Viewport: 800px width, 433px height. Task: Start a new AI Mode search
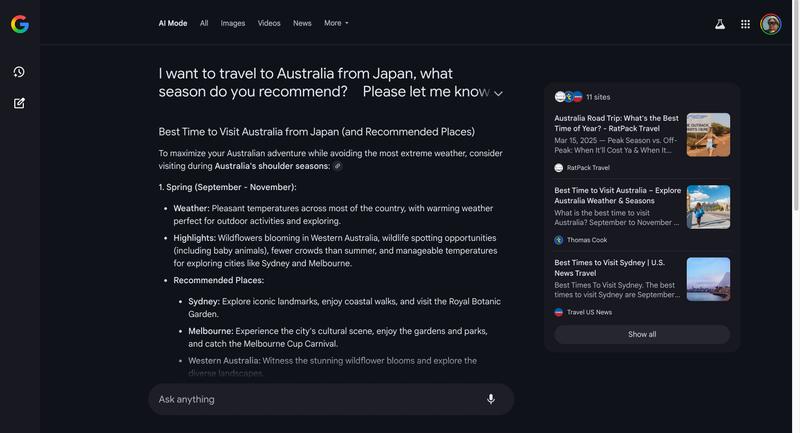(x=19, y=103)
